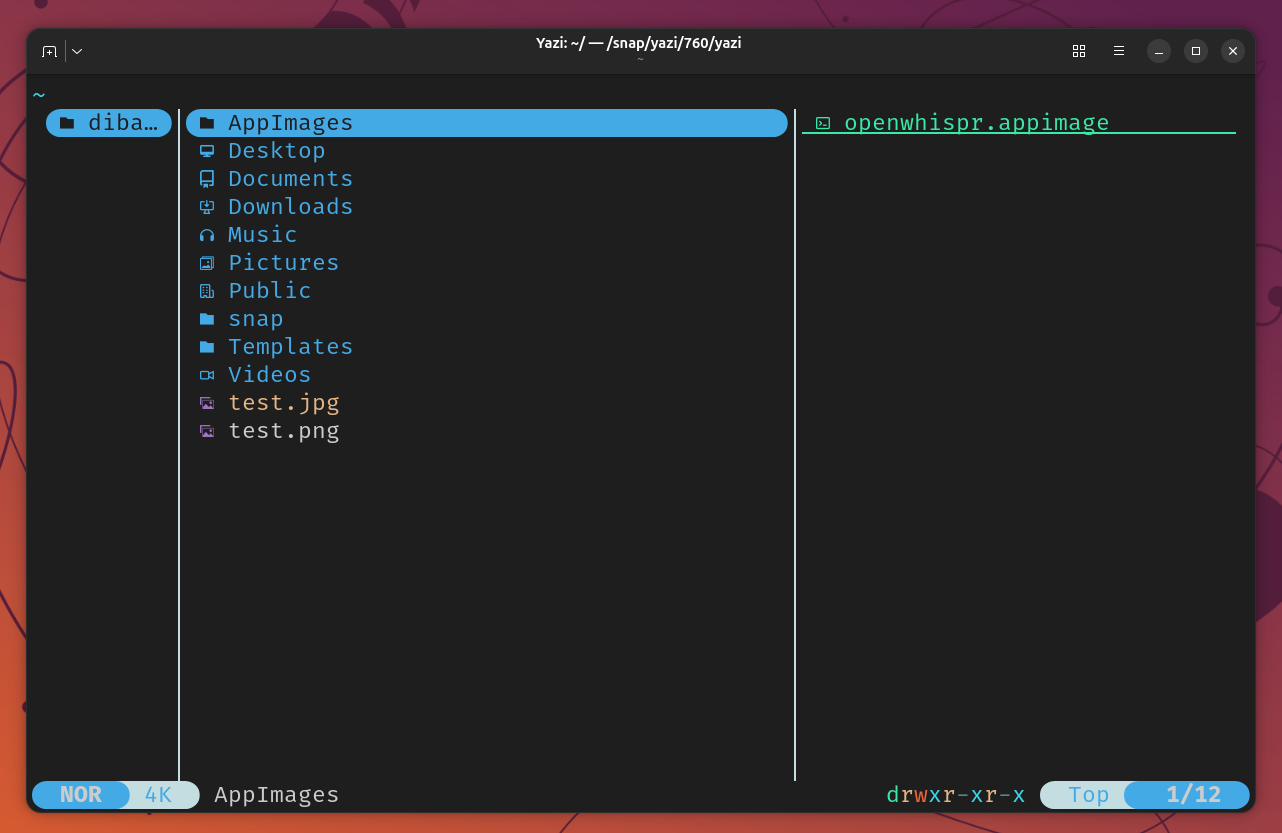Click the picture icon beside test.jpg
This screenshot has width=1282, height=833.
click(207, 403)
